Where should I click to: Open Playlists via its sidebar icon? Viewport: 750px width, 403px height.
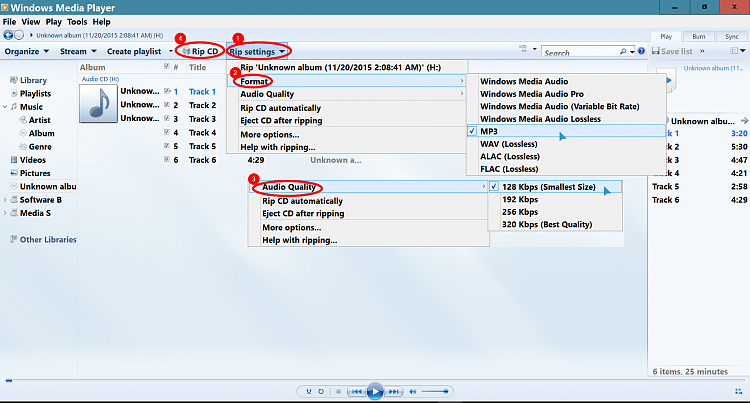point(14,93)
